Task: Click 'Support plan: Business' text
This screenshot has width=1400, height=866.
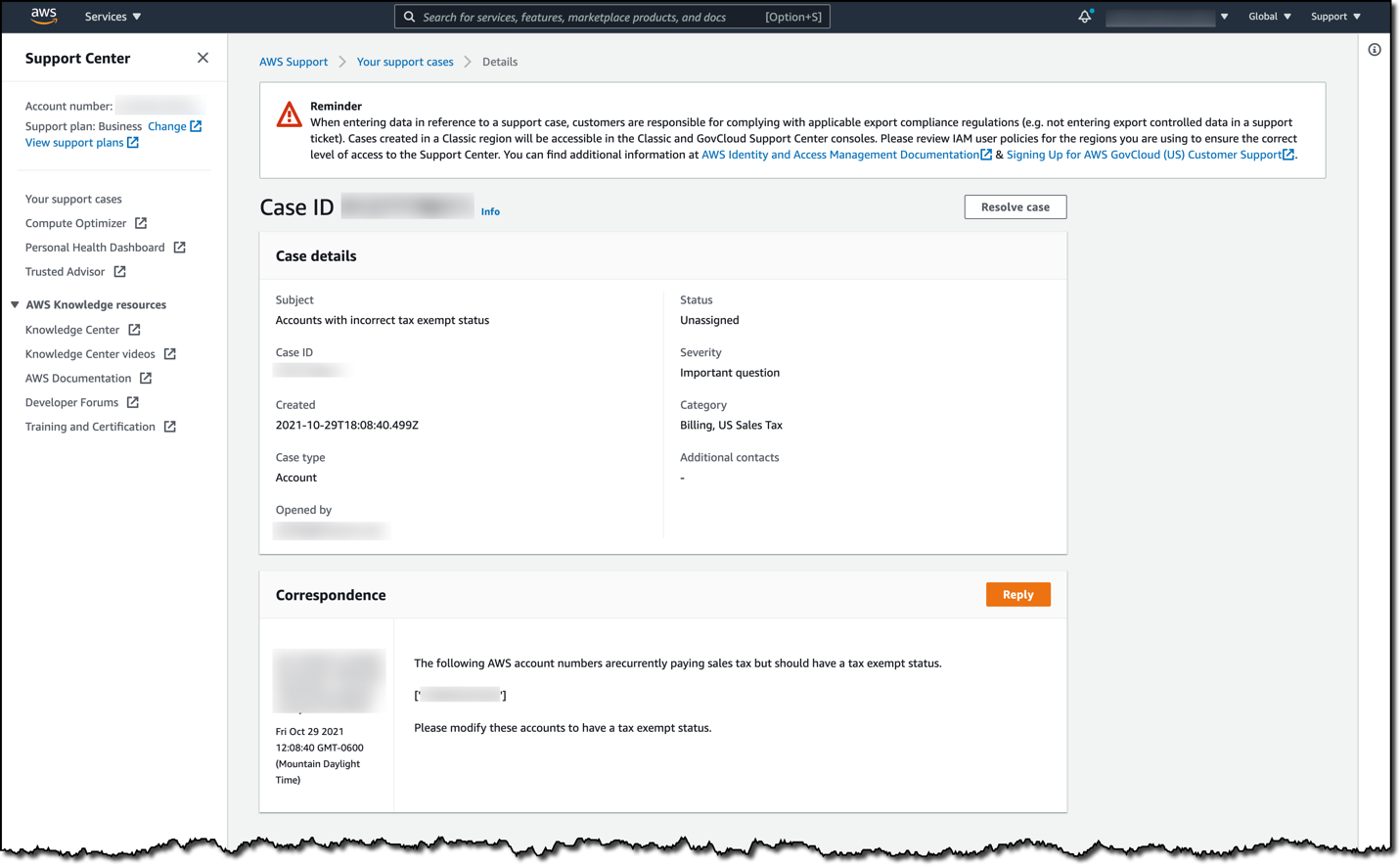Action: pyautogui.click(x=84, y=126)
